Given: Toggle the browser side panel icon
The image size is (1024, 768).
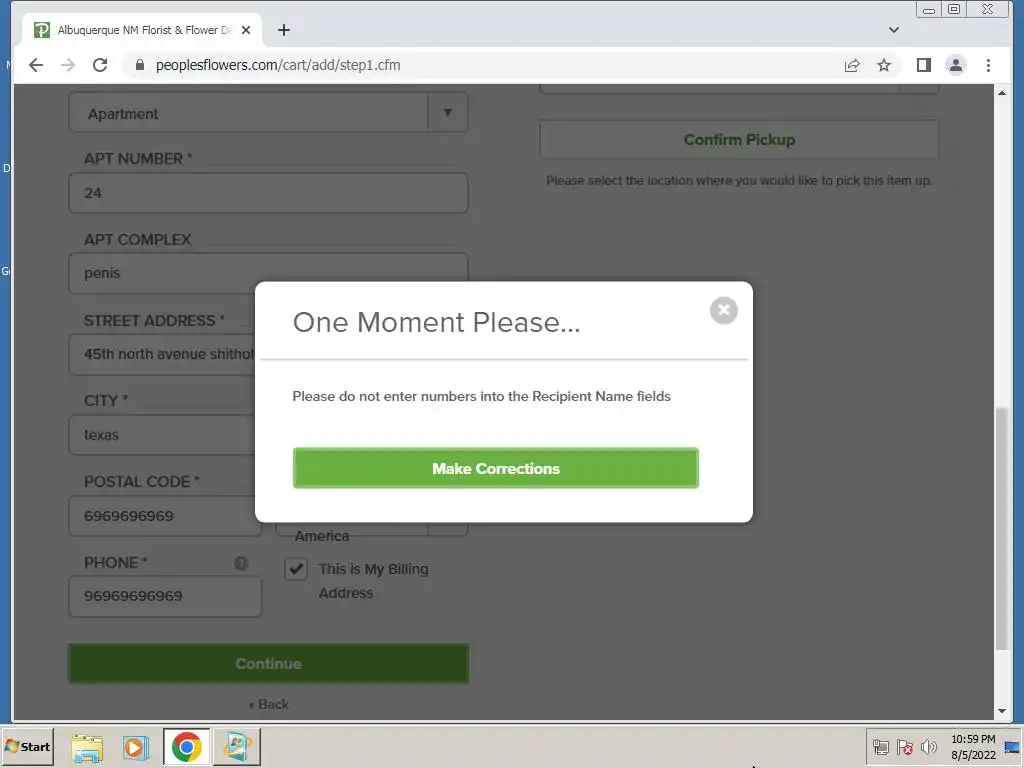Looking at the screenshot, I should [923, 65].
